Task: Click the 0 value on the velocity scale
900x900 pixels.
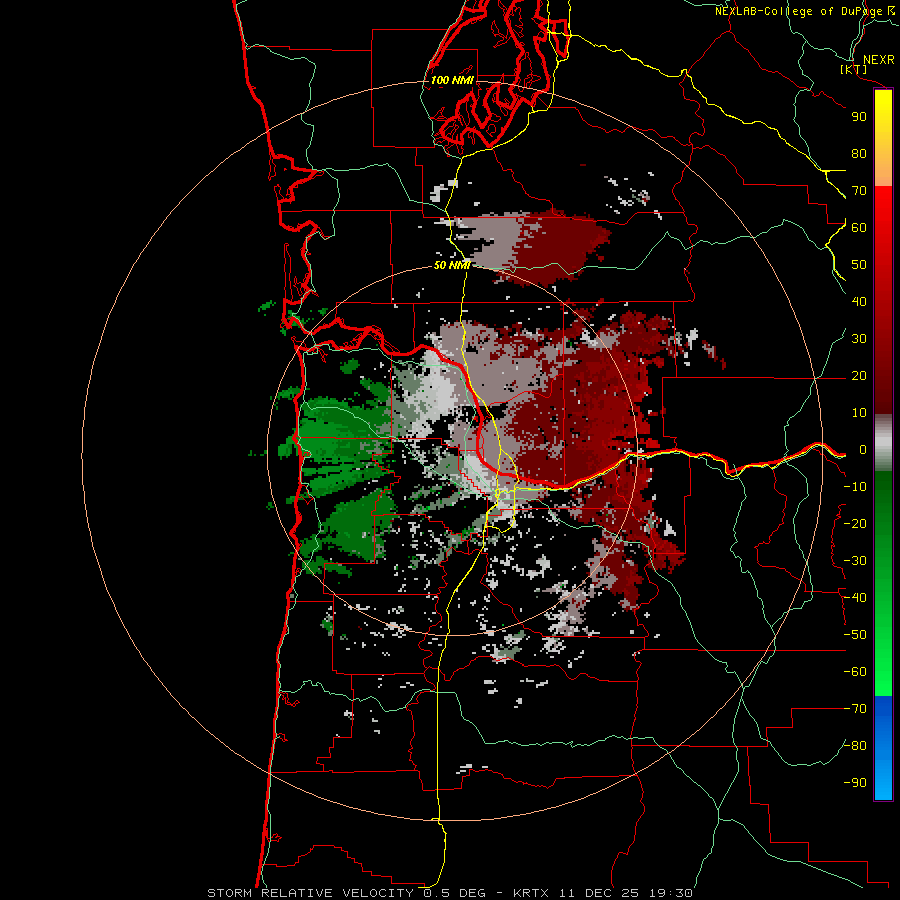Action: coord(863,450)
